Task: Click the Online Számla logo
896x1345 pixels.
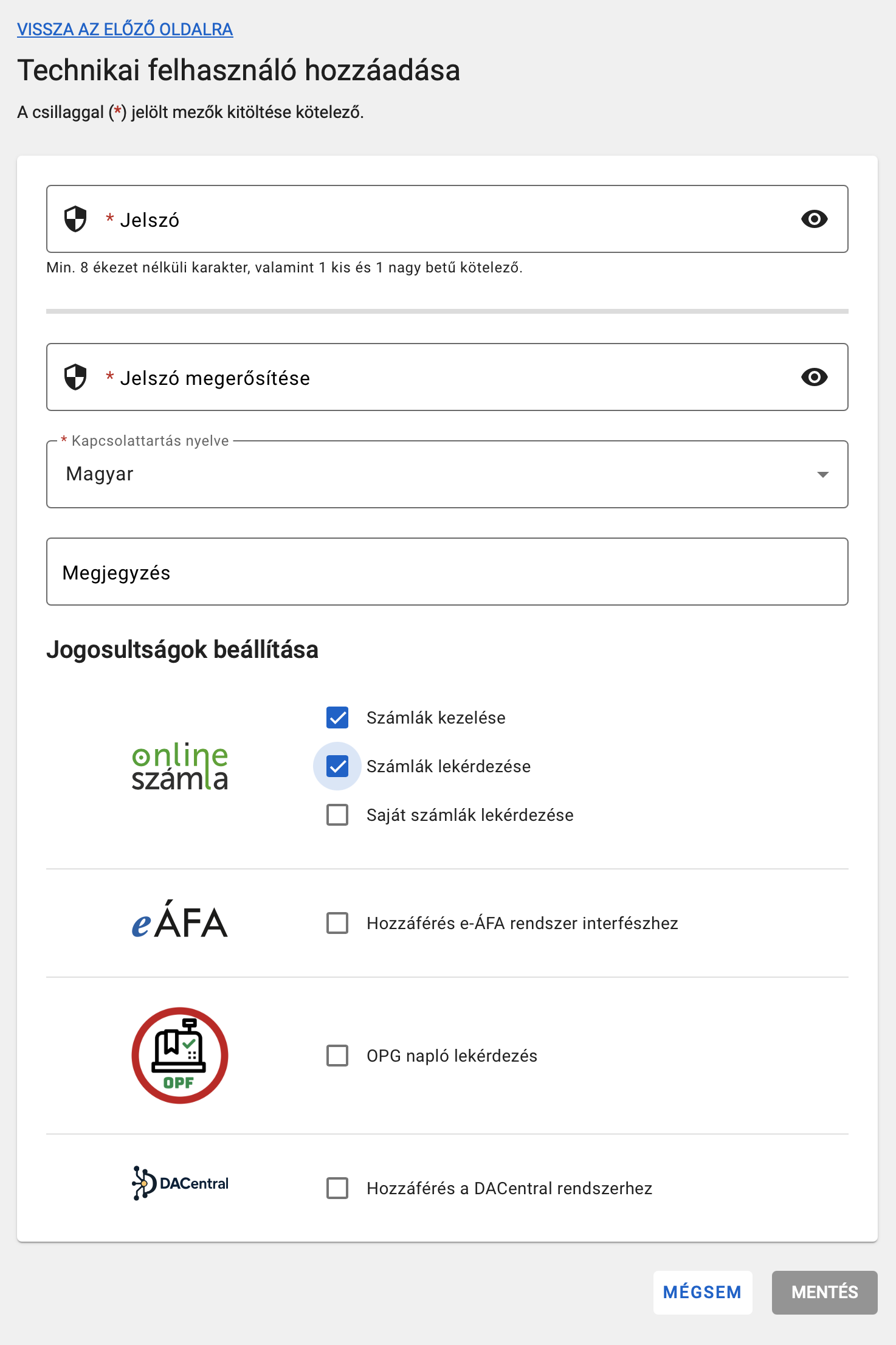Action: [x=180, y=766]
